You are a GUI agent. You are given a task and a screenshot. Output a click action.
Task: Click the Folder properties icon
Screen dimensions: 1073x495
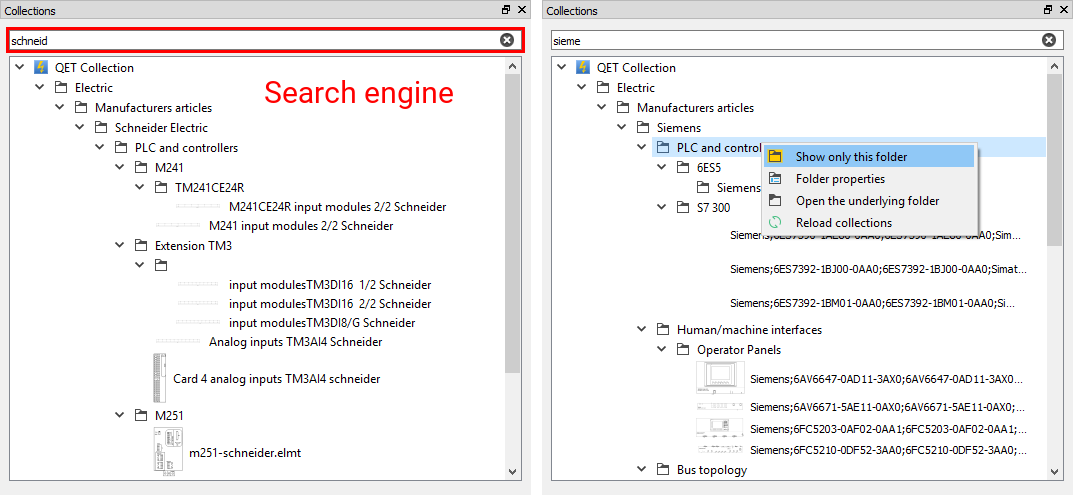click(775, 179)
